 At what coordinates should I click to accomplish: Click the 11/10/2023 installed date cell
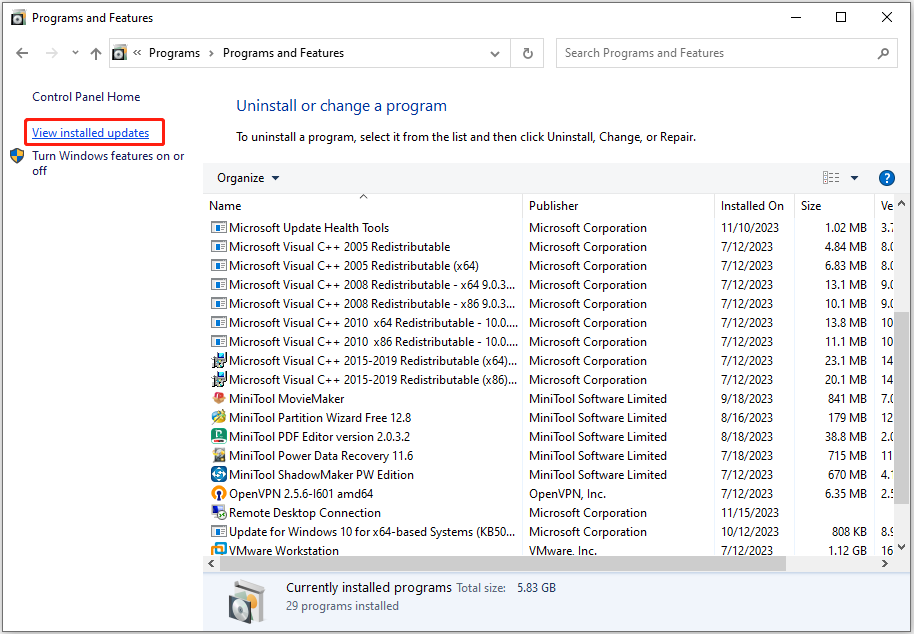pyautogui.click(x=750, y=228)
